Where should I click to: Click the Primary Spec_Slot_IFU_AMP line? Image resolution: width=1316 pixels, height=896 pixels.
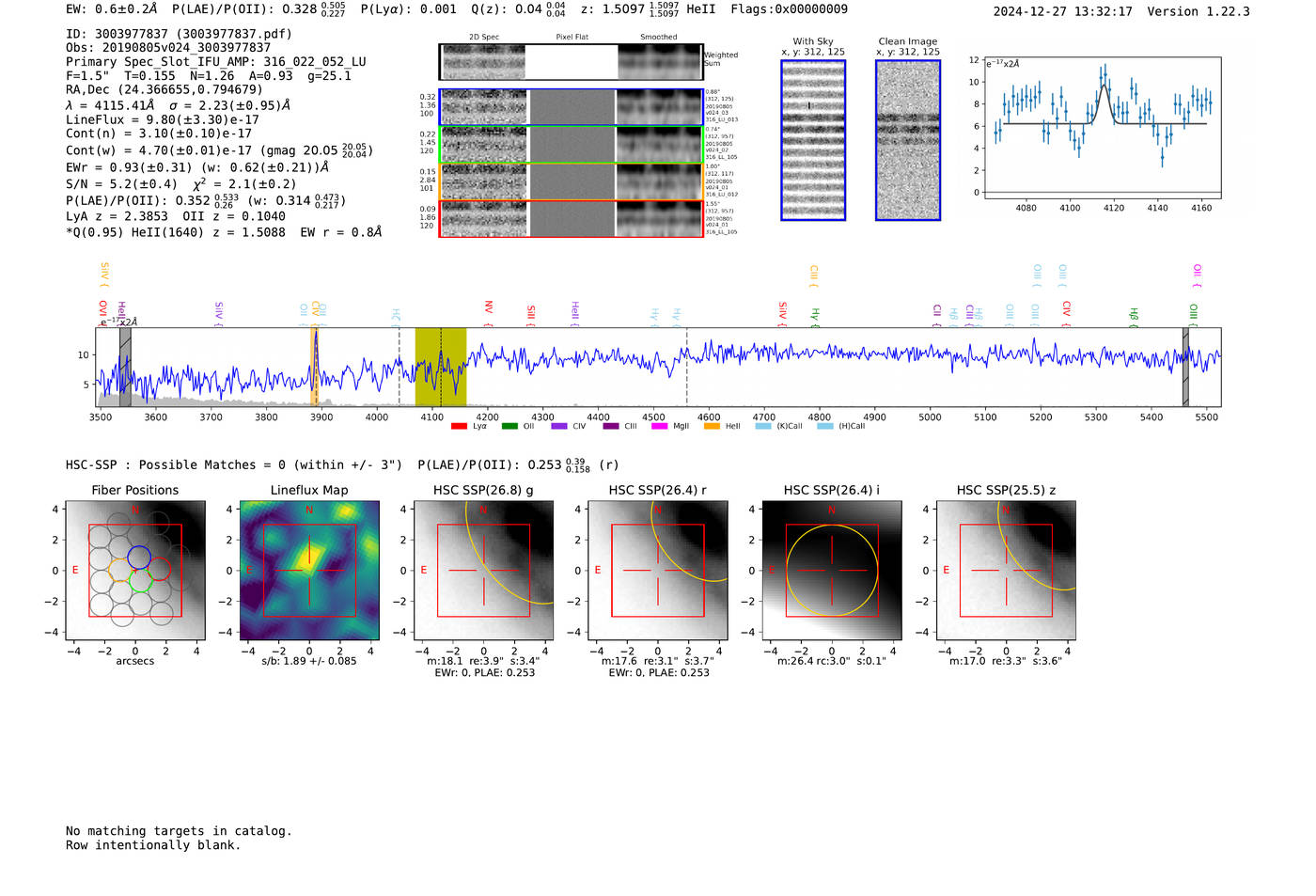(216, 62)
